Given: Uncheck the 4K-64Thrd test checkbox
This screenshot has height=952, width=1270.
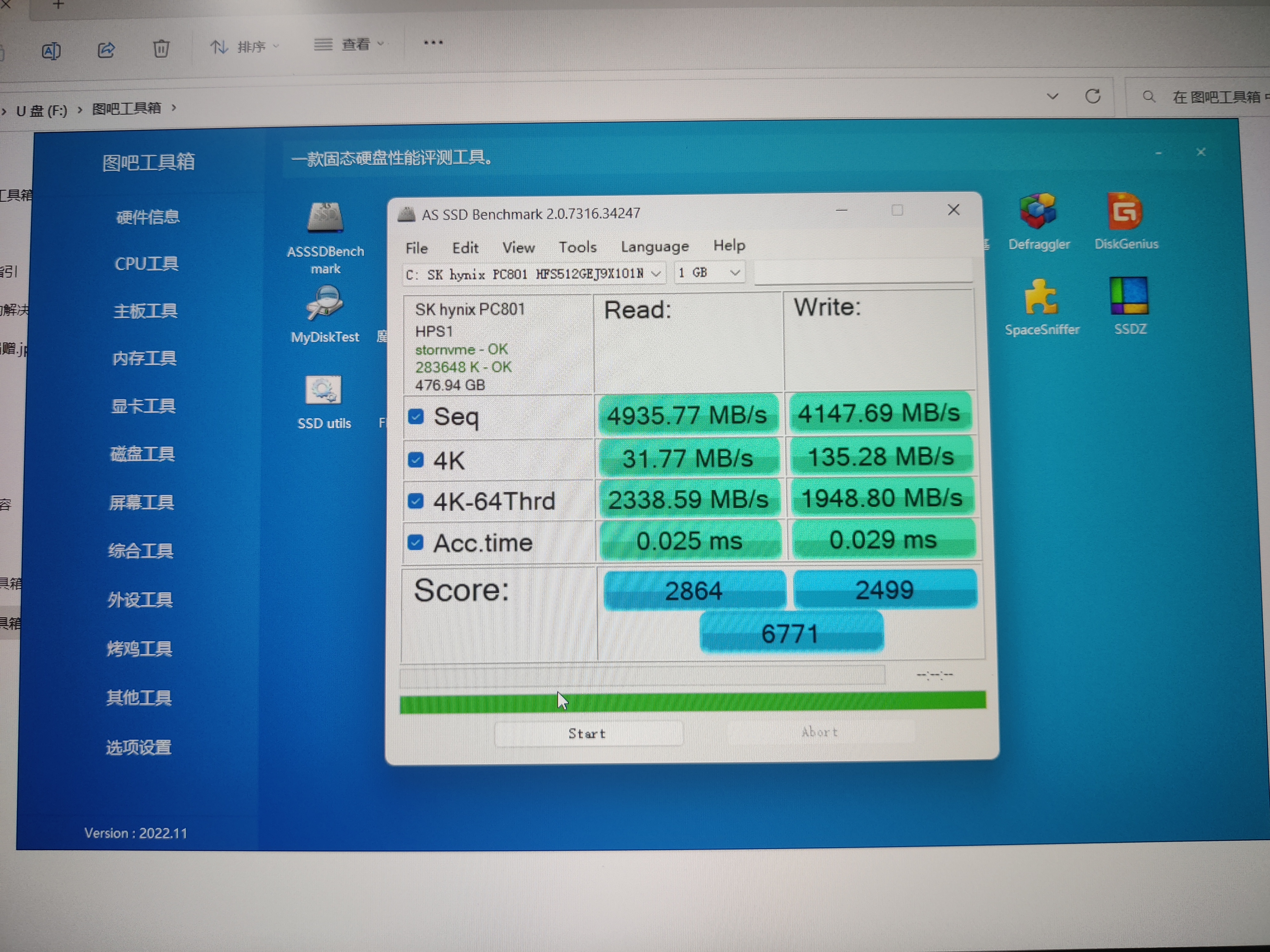Looking at the screenshot, I should click(415, 501).
